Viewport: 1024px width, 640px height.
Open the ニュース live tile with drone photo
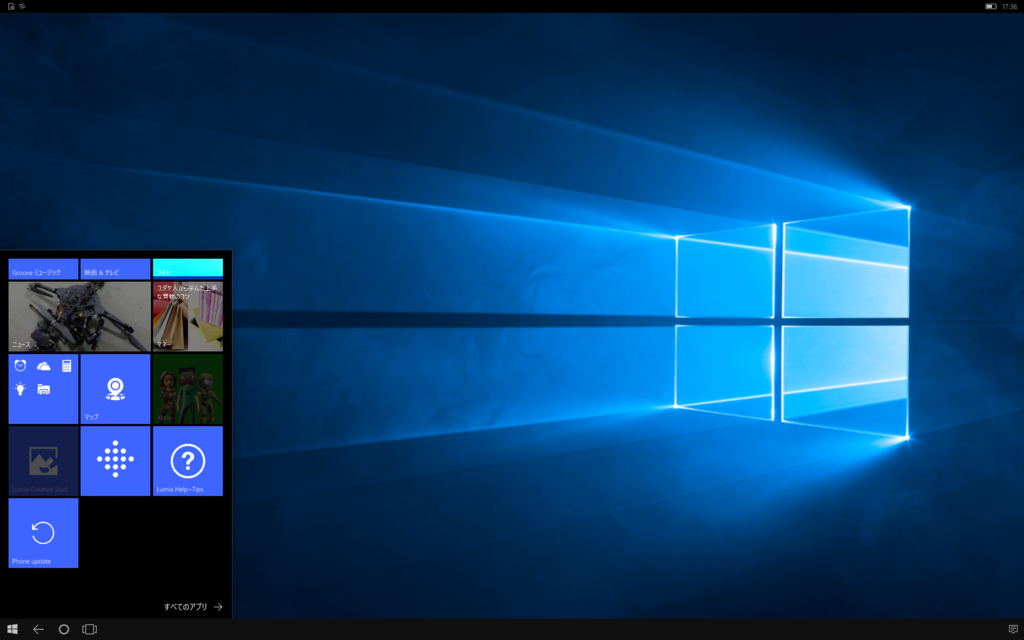point(80,317)
